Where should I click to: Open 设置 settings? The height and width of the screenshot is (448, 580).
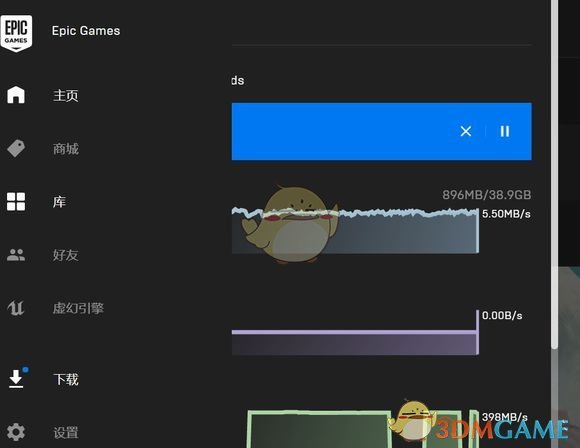pos(66,433)
